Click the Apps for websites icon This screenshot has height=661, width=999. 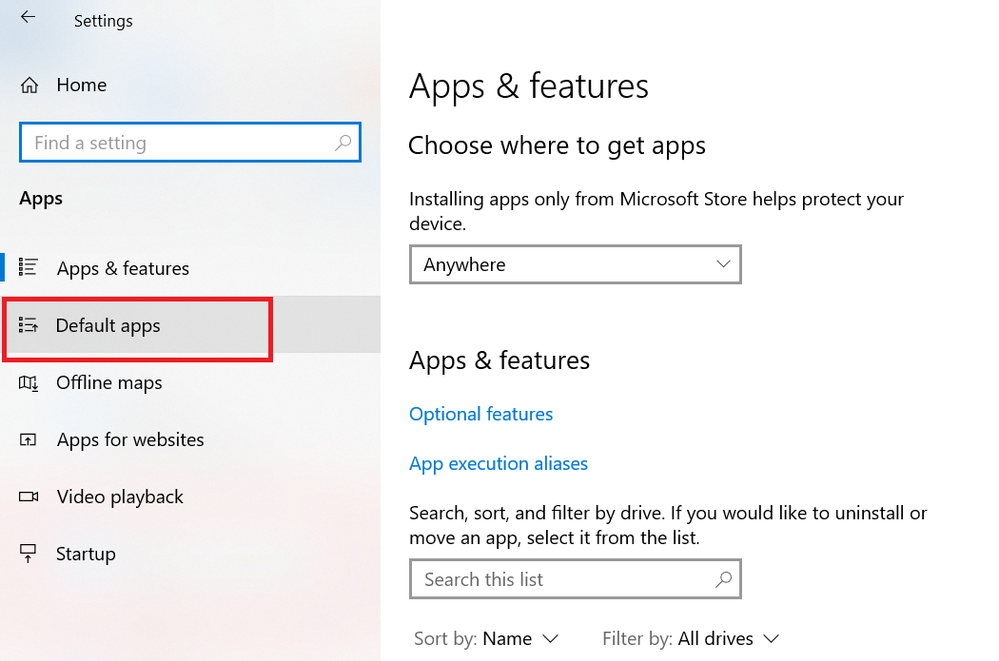(28, 440)
